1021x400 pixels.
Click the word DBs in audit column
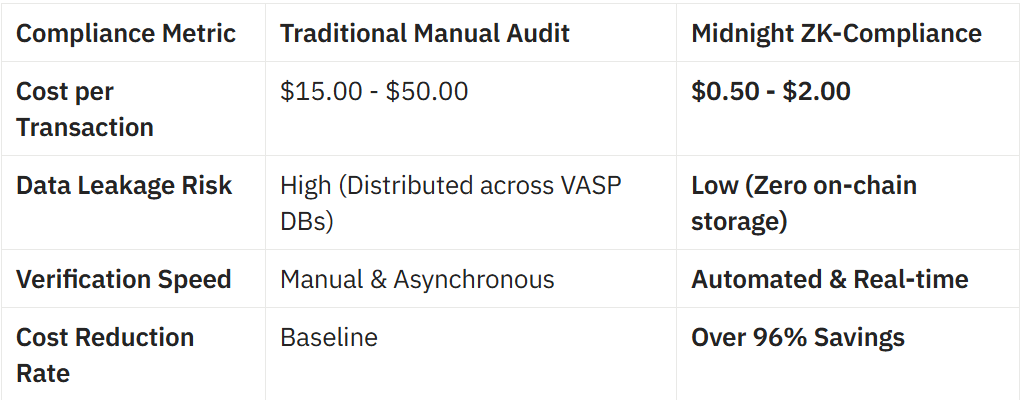[x=306, y=221]
